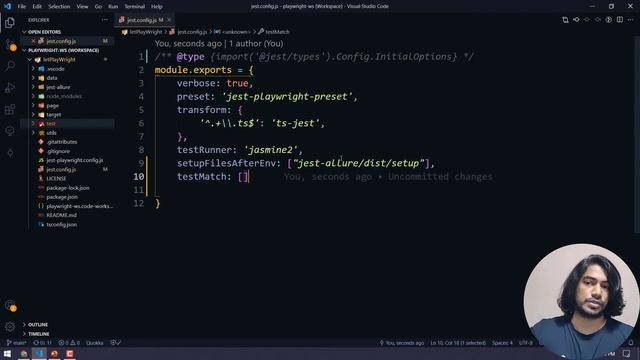The image size is (640, 360).
Task: Click letPlayWright in the breadcrumb
Action: click(x=145, y=32)
